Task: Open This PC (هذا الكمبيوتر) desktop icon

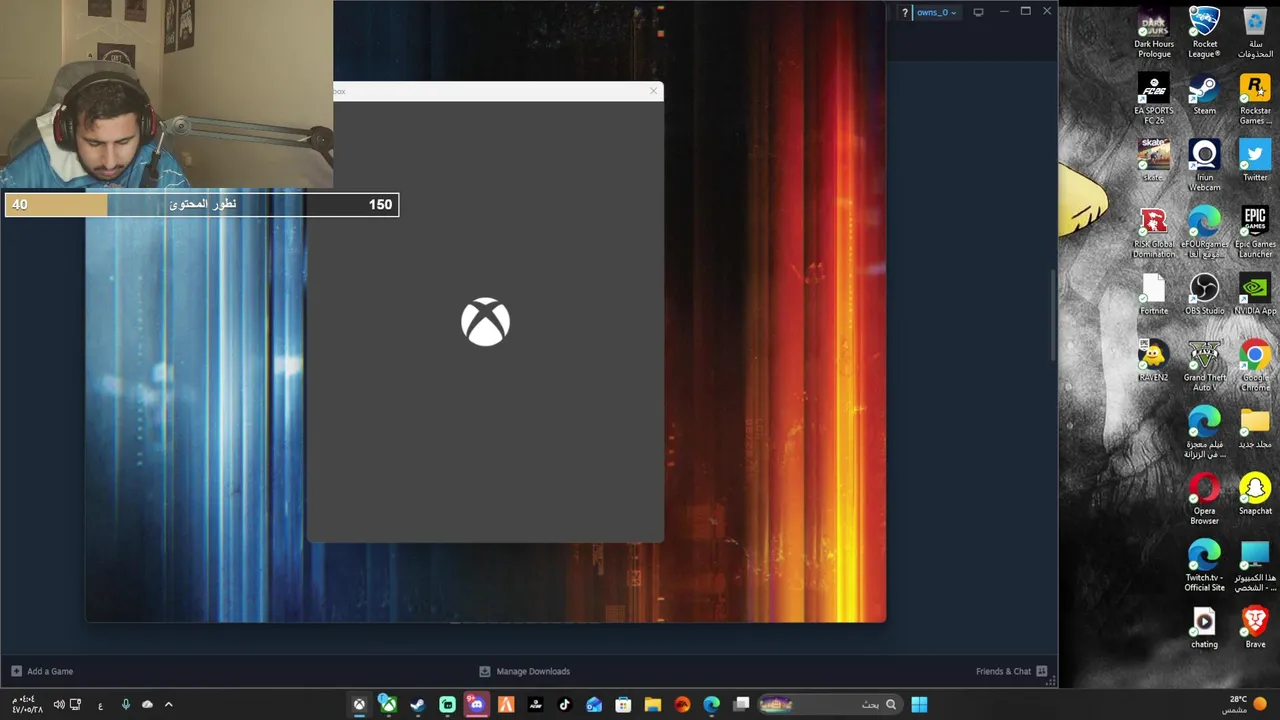Action: point(1255,566)
